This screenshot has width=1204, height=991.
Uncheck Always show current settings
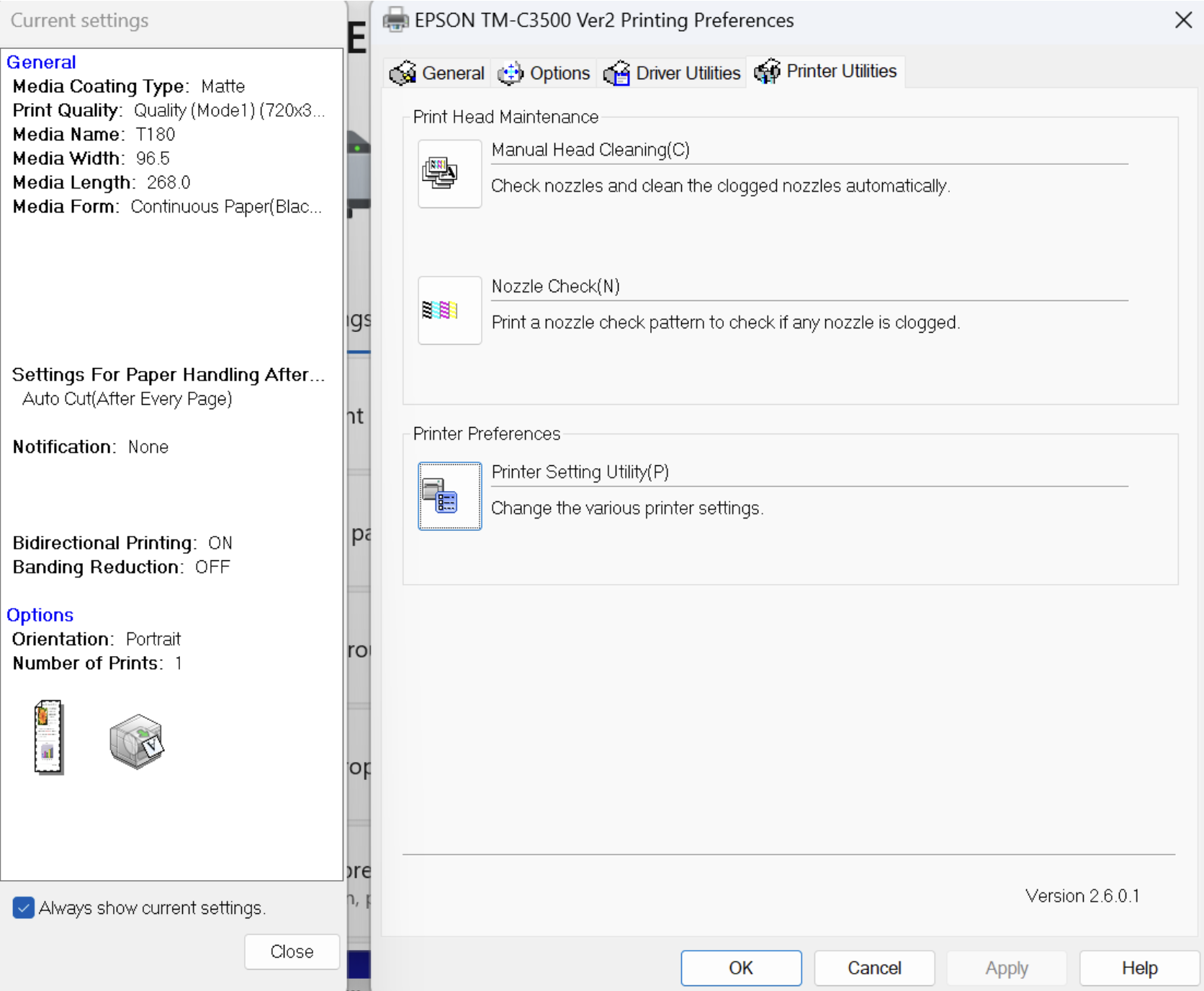tap(24, 907)
